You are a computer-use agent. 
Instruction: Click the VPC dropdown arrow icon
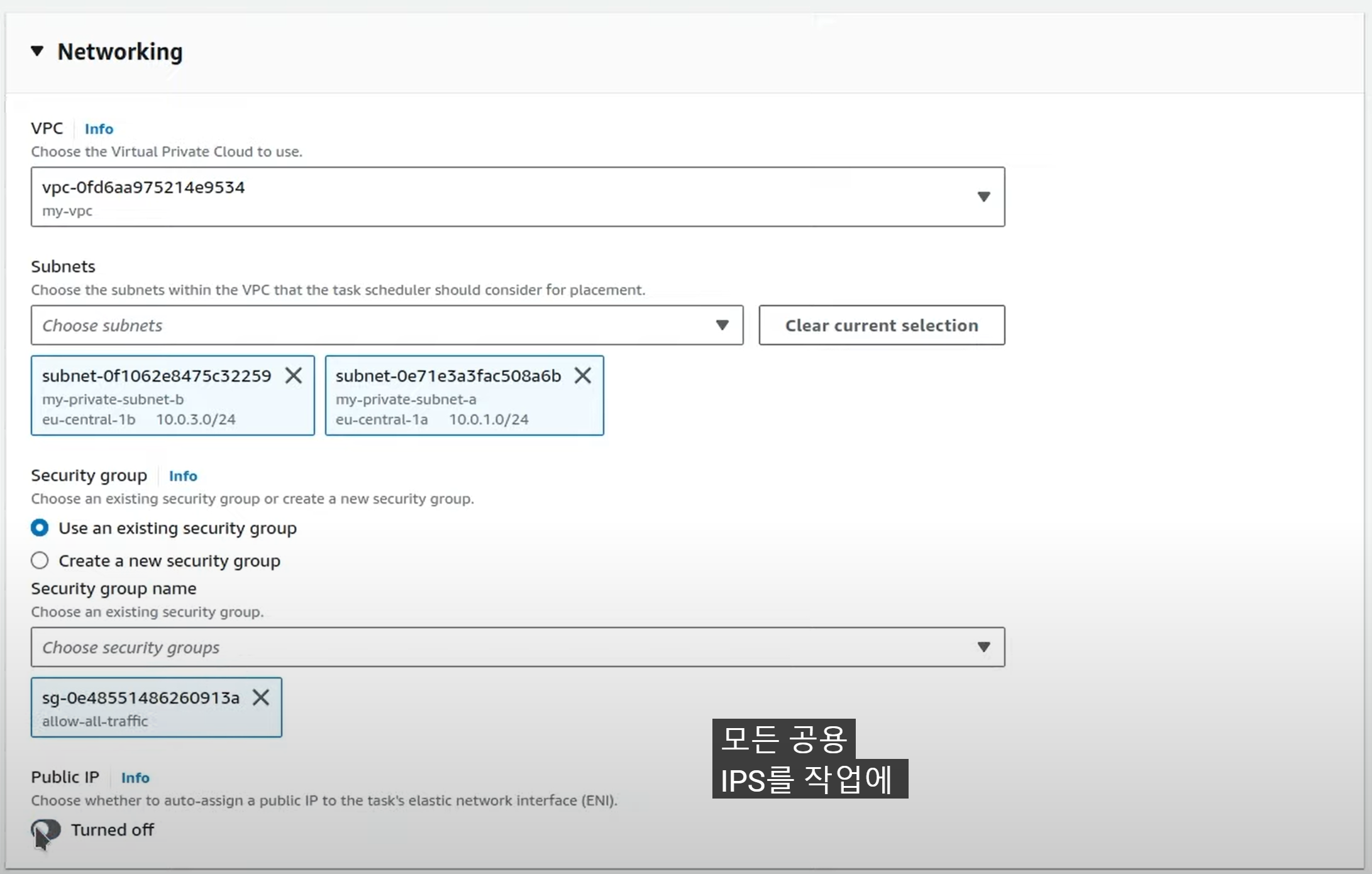tap(983, 197)
